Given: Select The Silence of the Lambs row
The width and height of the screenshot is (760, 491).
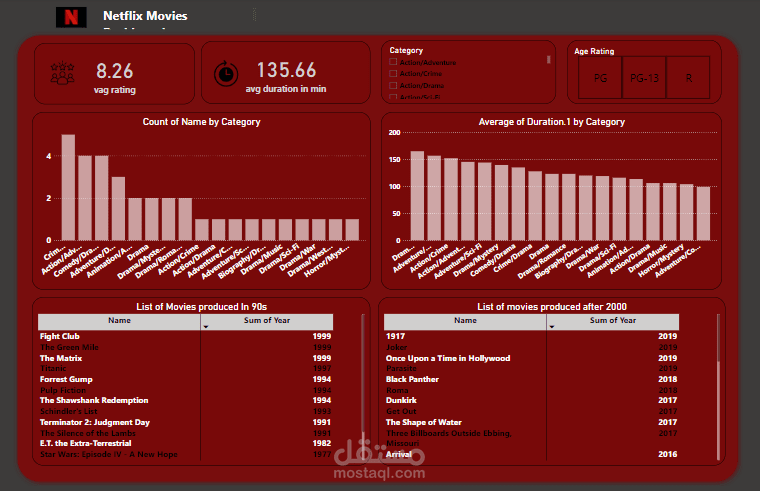Looking at the screenshot, I should (186, 433).
